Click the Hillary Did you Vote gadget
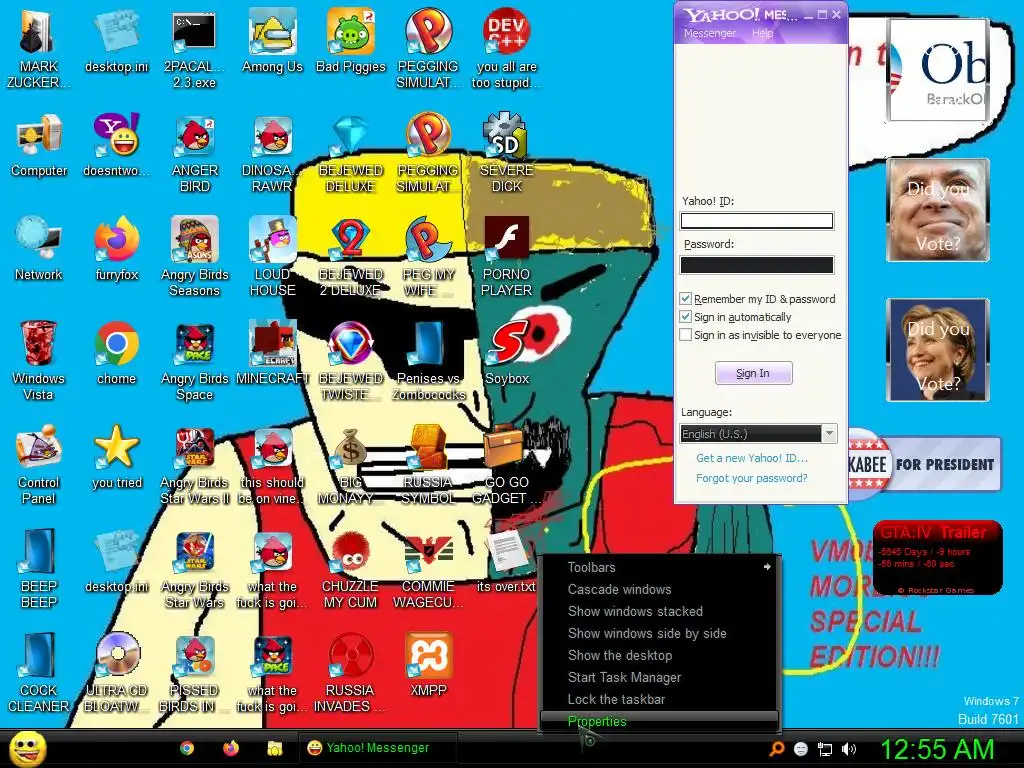Screen dimensions: 1024x768 coord(938,350)
